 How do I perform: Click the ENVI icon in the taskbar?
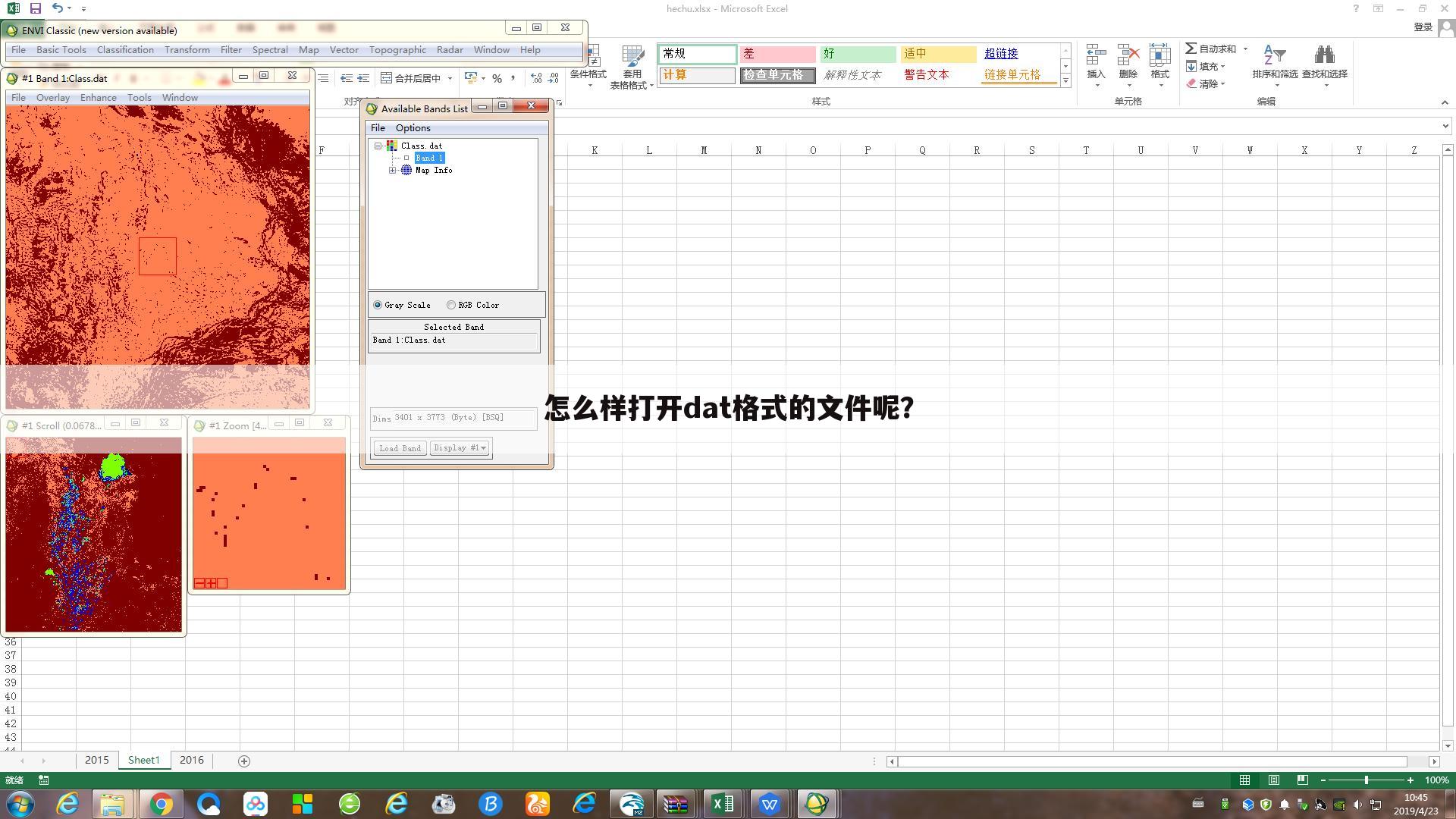coord(816,804)
